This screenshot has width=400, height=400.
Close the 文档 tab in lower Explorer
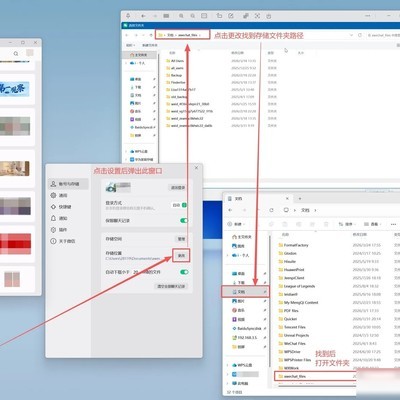287,199
